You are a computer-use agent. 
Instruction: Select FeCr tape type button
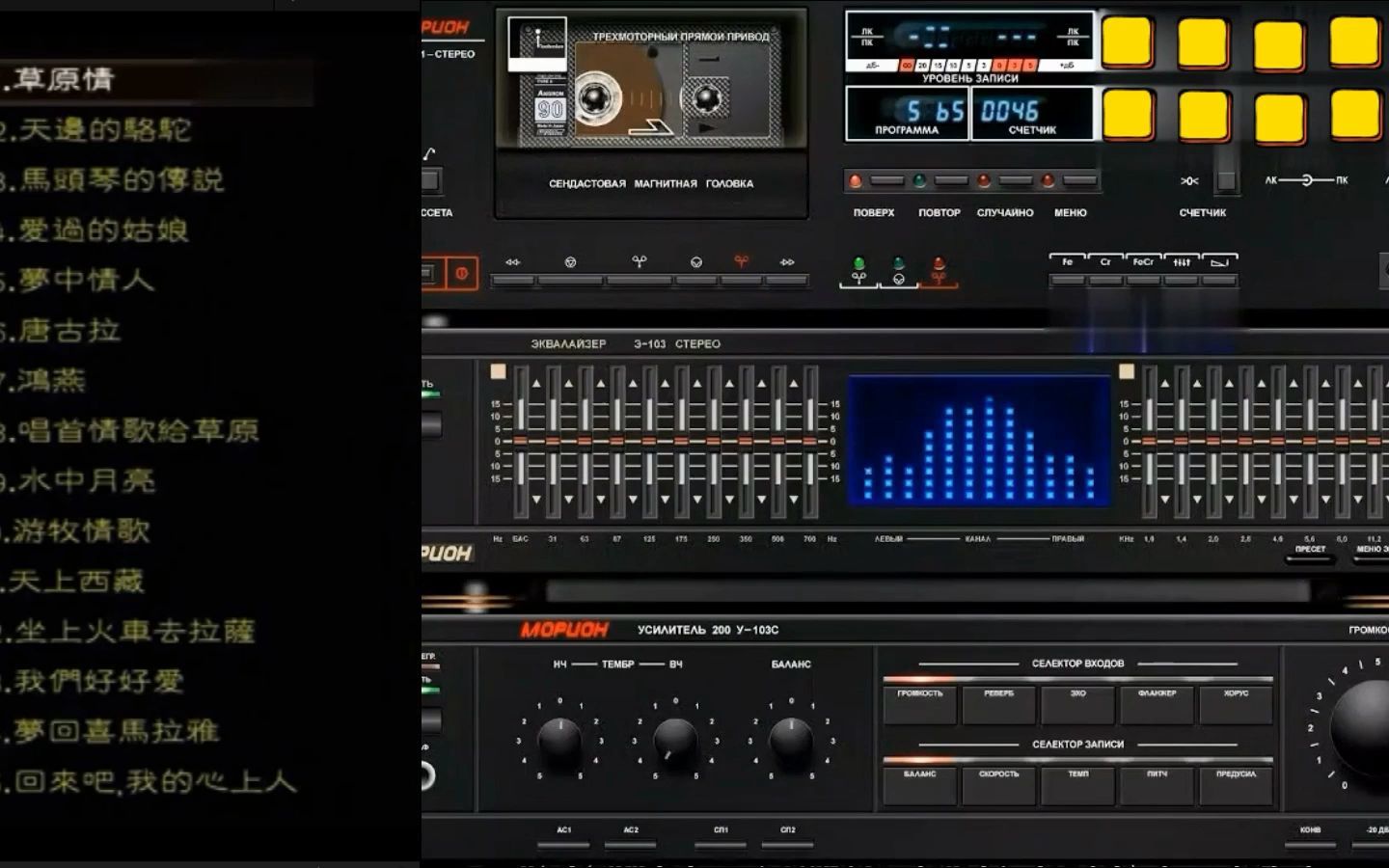point(1143,281)
